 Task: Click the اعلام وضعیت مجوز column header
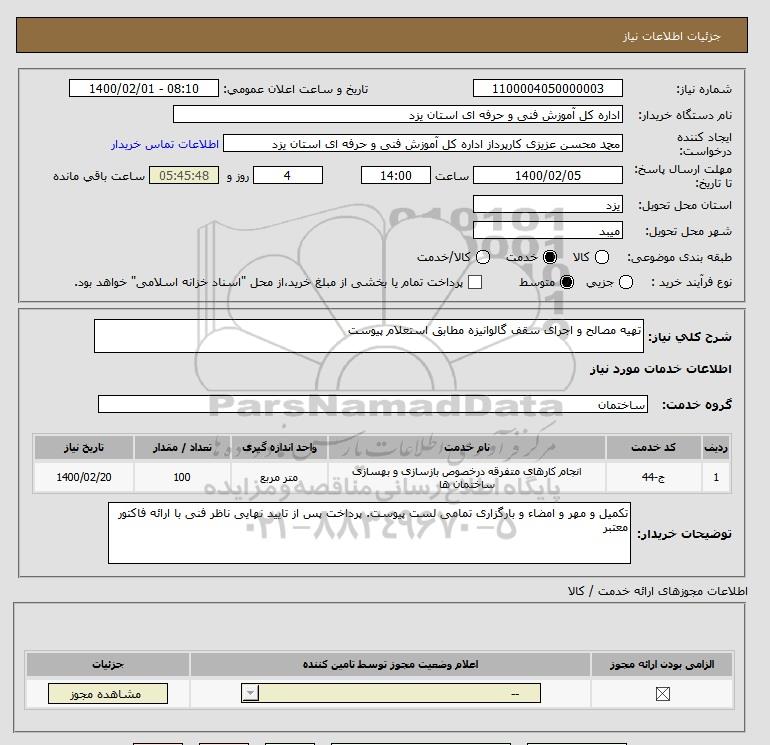pyautogui.click(x=390, y=664)
